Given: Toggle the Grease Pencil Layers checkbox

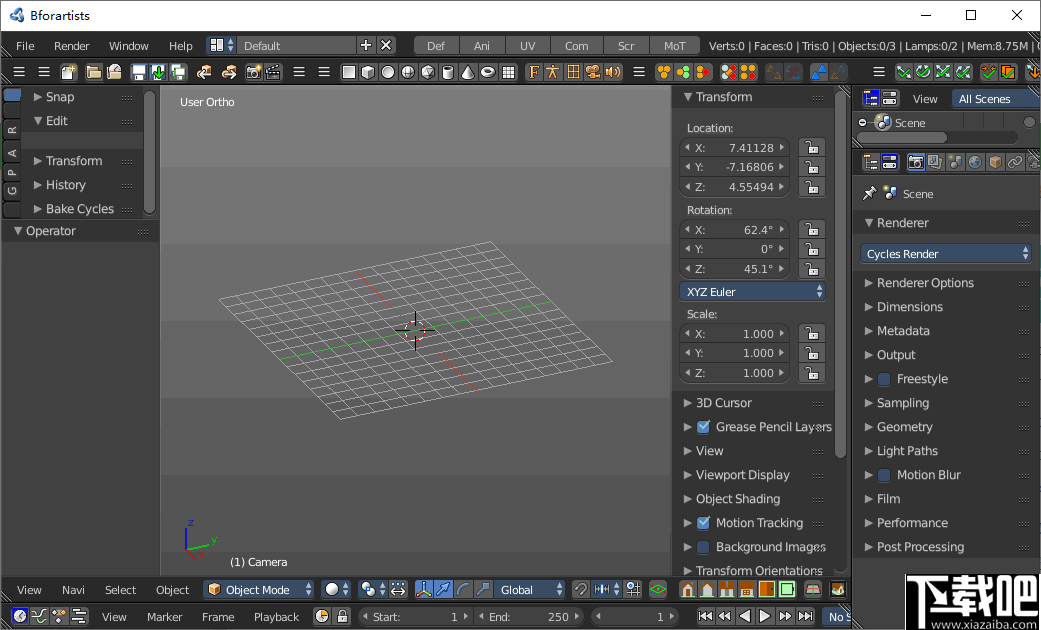Looking at the screenshot, I should 705,427.
